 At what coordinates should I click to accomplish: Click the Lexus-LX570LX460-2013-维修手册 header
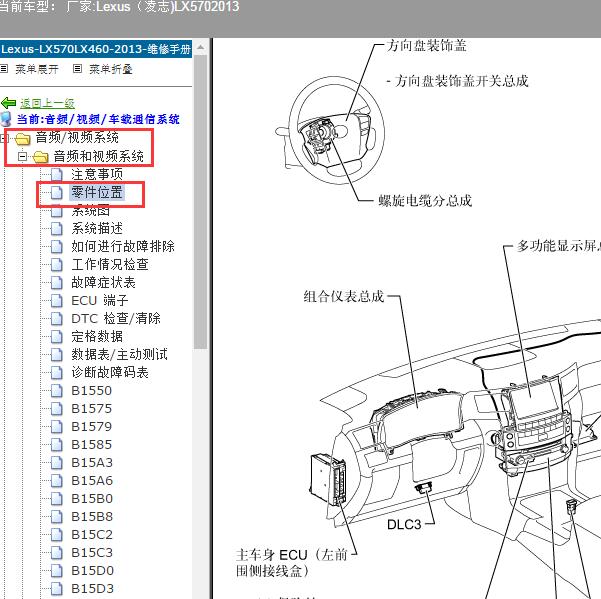[x=96, y=49]
